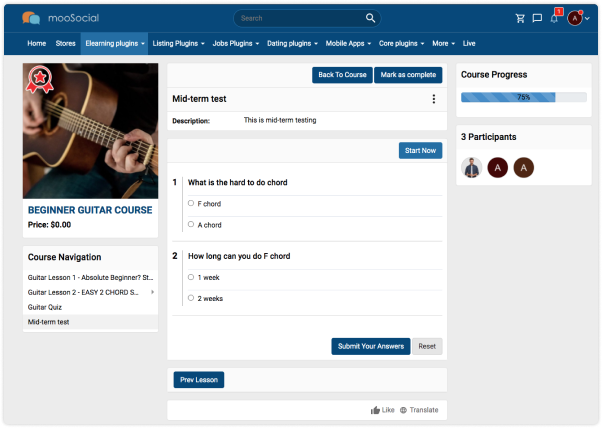Click the user avatar in header

pos(575,18)
